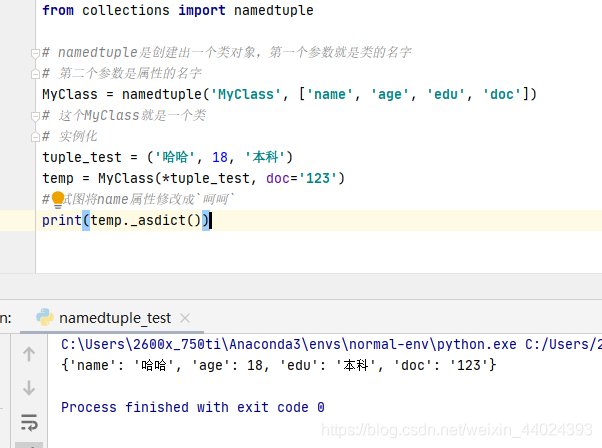Select the namedtuple_test run tab
Screen dimensions: 602x448
(114, 318)
